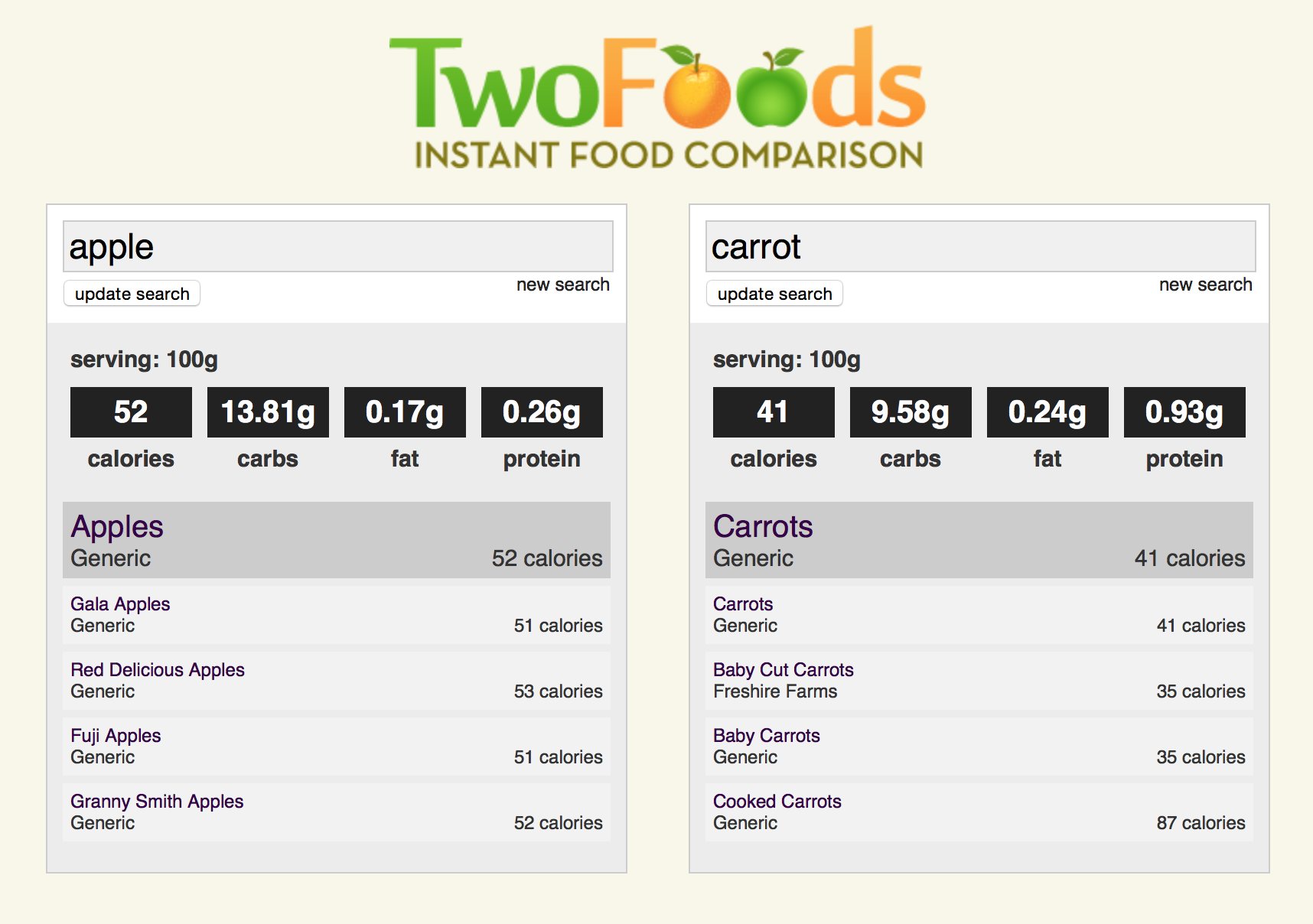Start a new search on the carrot side
Image resolution: width=1313 pixels, height=924 pixels.
click(x=1205, y=284)
